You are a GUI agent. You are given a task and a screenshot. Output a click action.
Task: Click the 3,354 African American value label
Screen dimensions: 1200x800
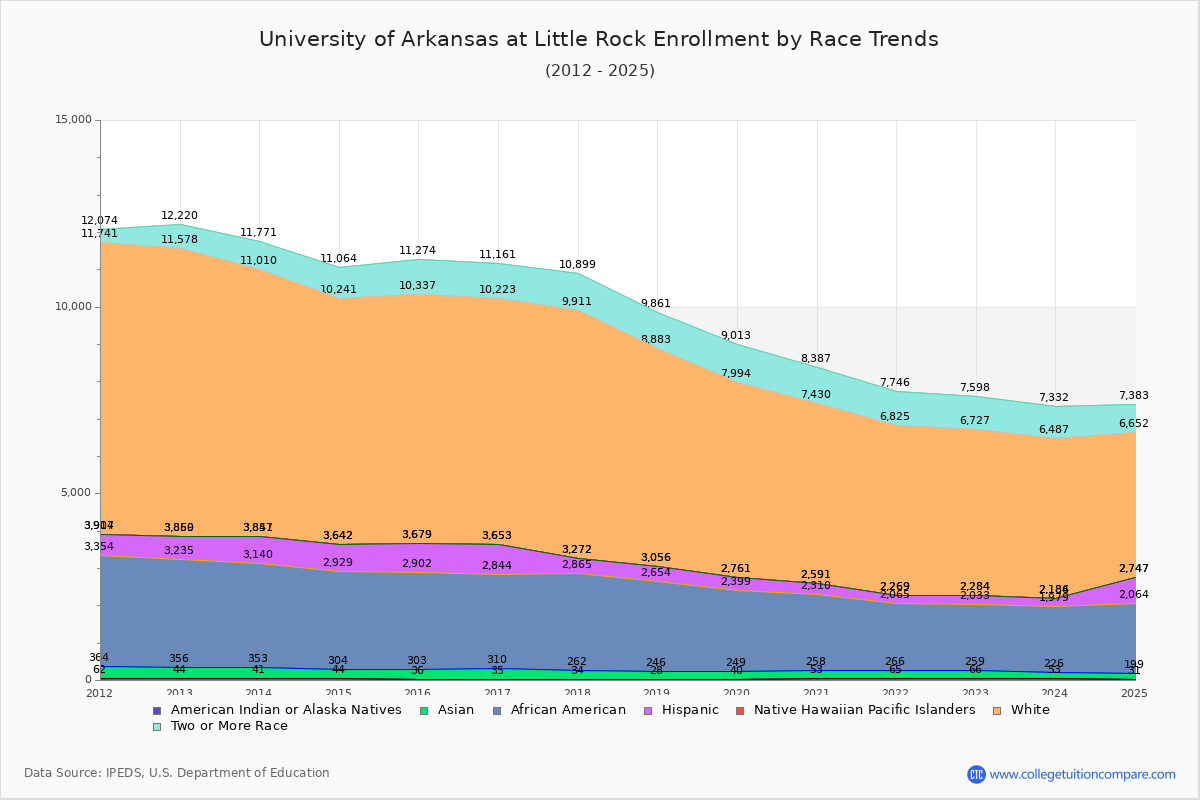[99, 547]
